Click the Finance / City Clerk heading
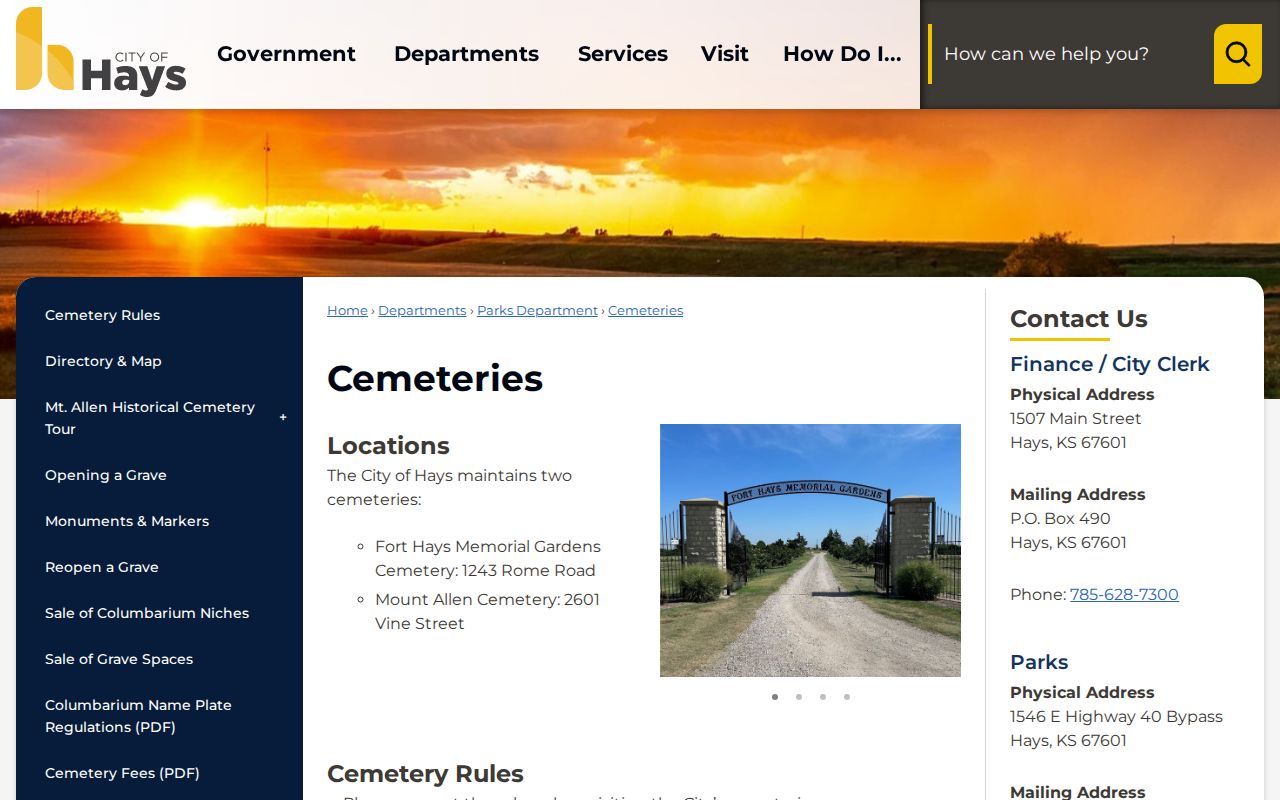Image resolution: width=1280 pixels, height=800 pixels. pyautogui.click(x=1109, y=364)
